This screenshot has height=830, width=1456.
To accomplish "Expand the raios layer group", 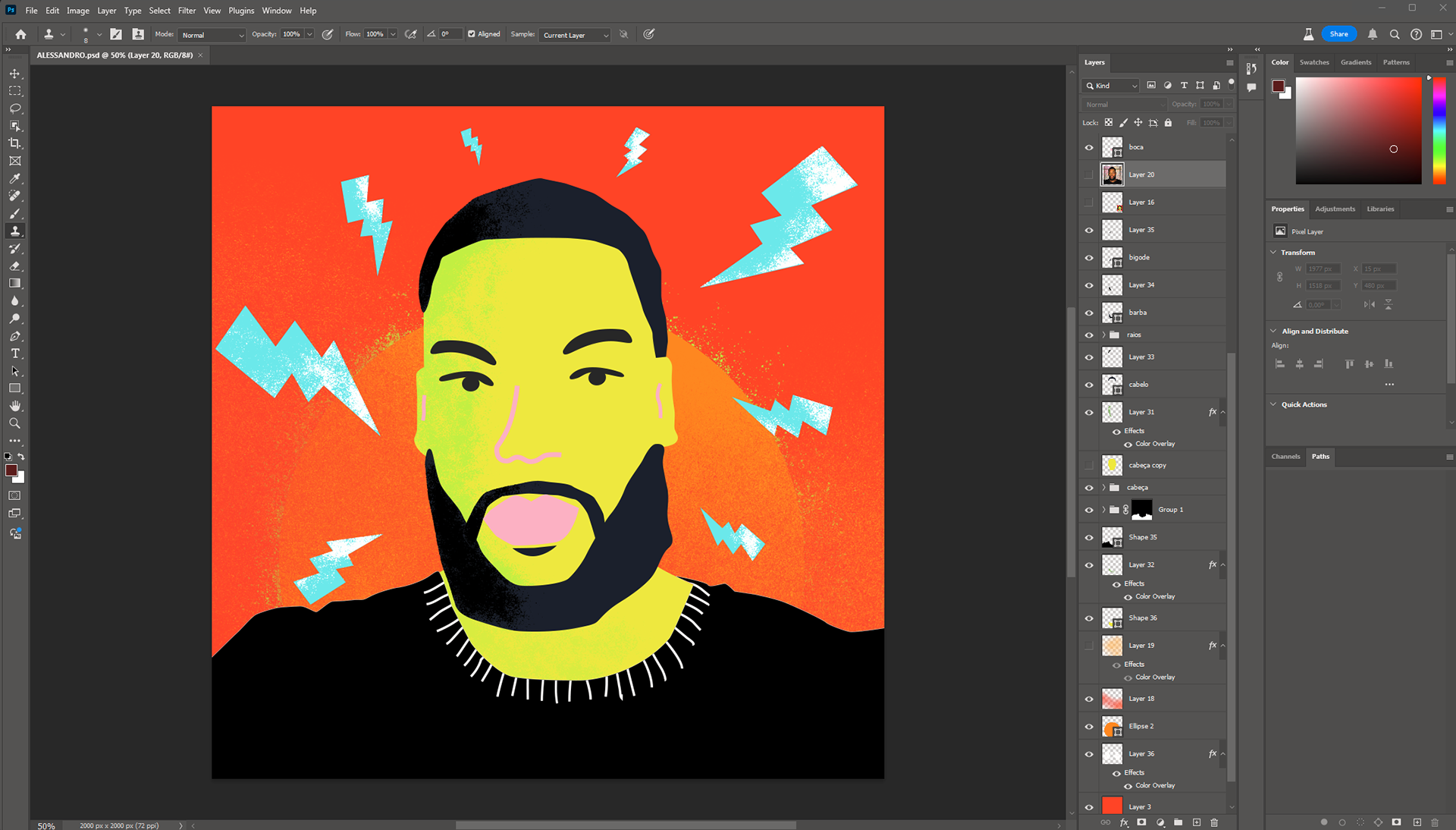I will (x=1103, y=335).
